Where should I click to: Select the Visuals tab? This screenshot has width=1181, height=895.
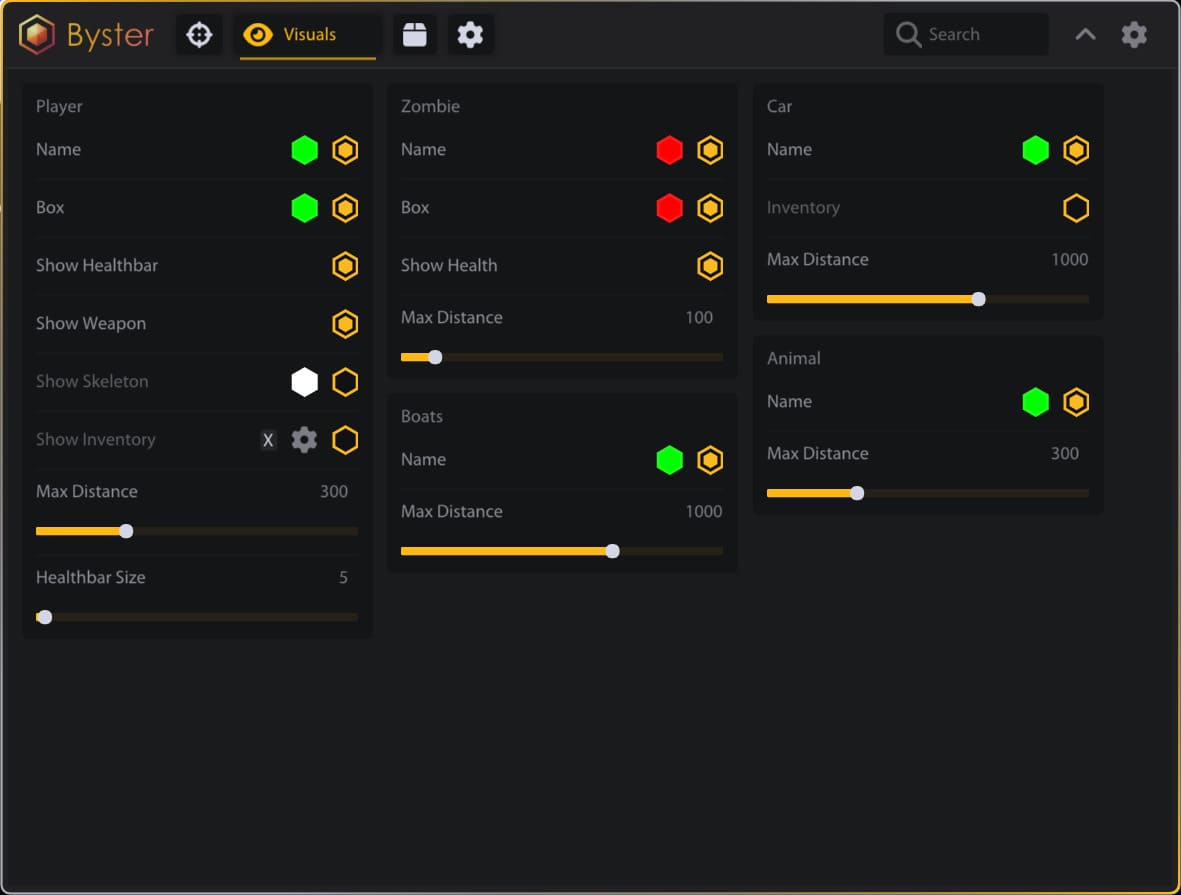point(308,35)
